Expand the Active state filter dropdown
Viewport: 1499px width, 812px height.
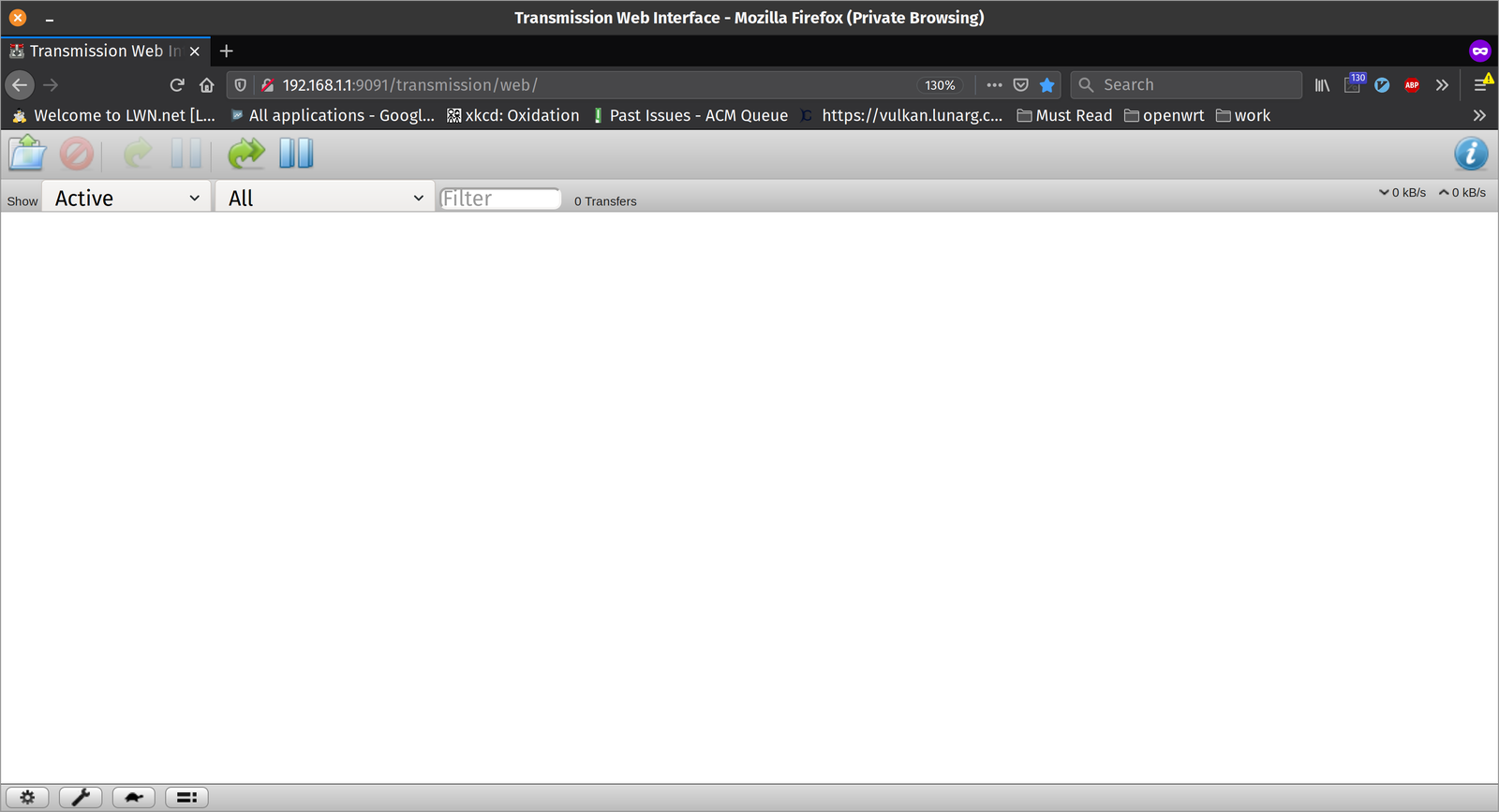[x=126, y=198]
